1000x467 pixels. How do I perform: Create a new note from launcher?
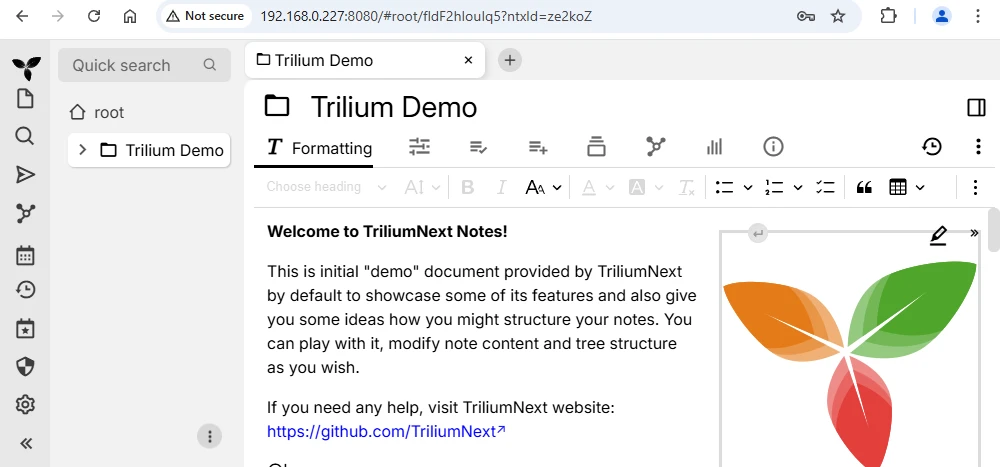pyautogui.click(x=25, y=99)
